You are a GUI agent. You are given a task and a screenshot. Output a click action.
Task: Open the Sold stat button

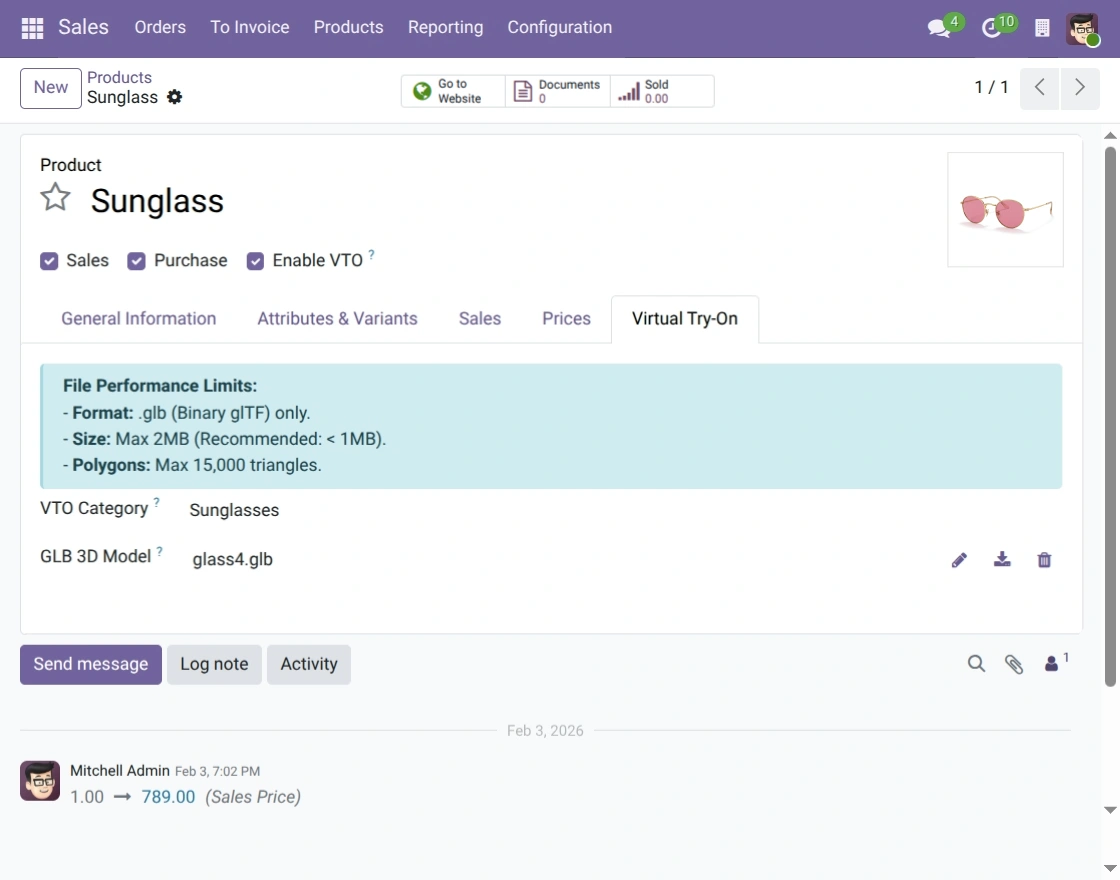pos(662,91)
